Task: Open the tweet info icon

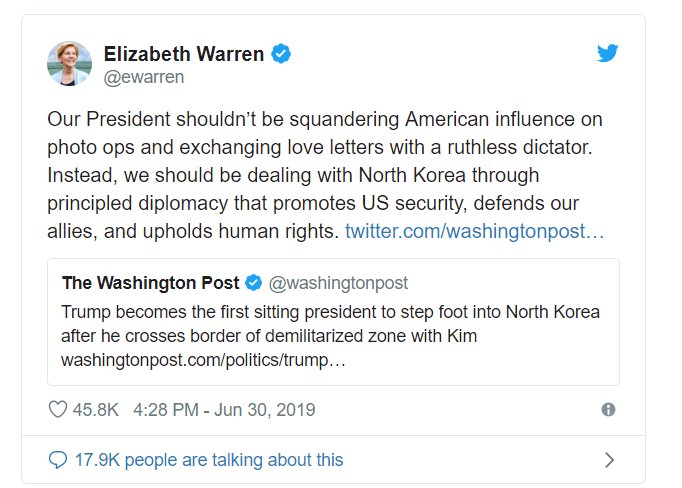Action: (608, 410)
